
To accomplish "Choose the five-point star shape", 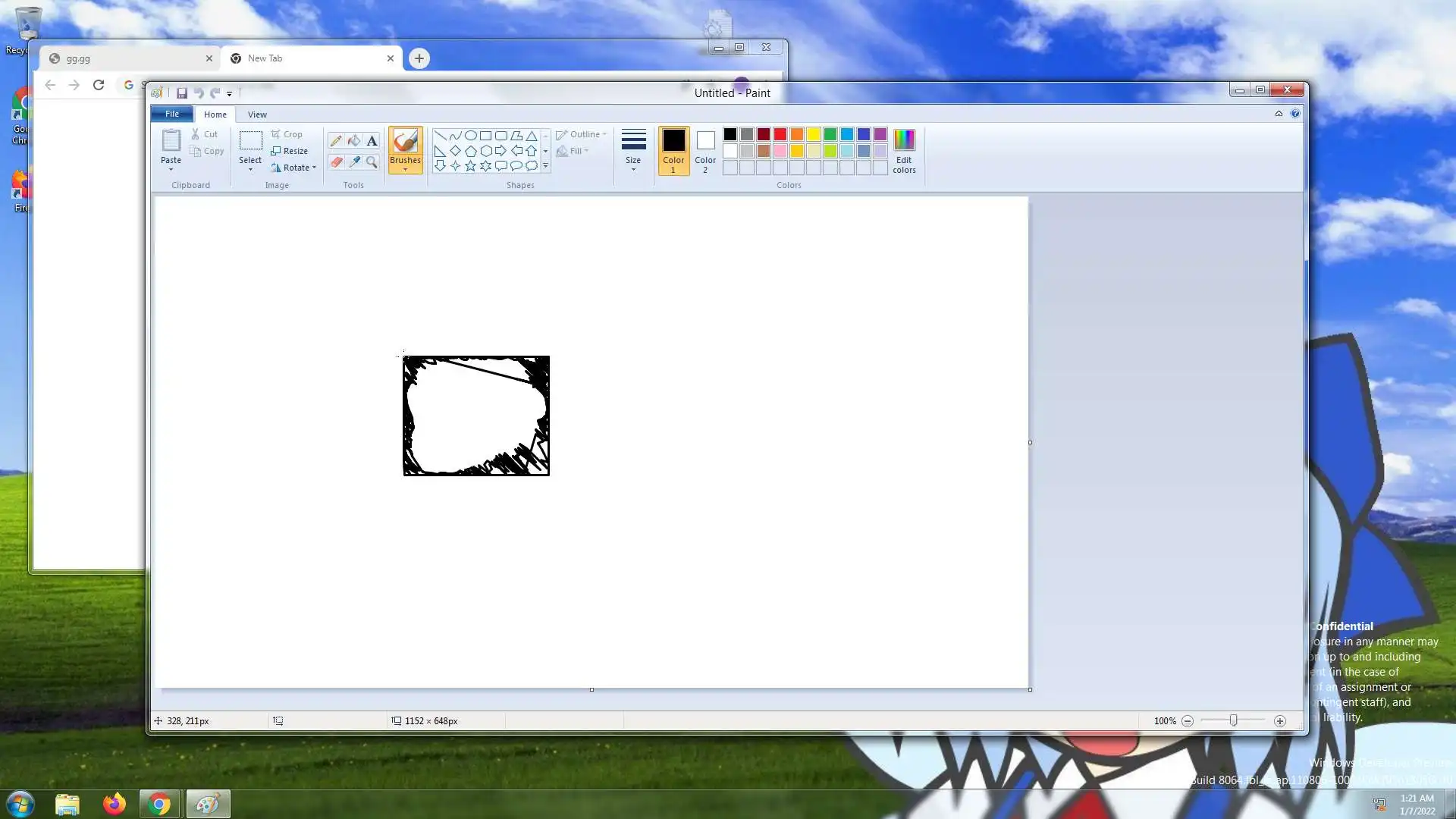I will 470,165.
